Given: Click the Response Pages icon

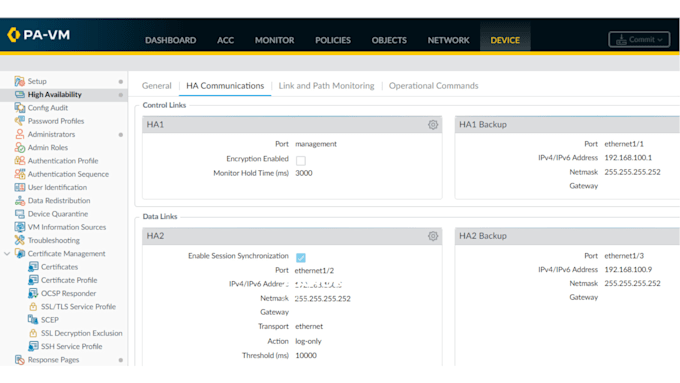Looking at the screenshot, I should click(20, 360).
